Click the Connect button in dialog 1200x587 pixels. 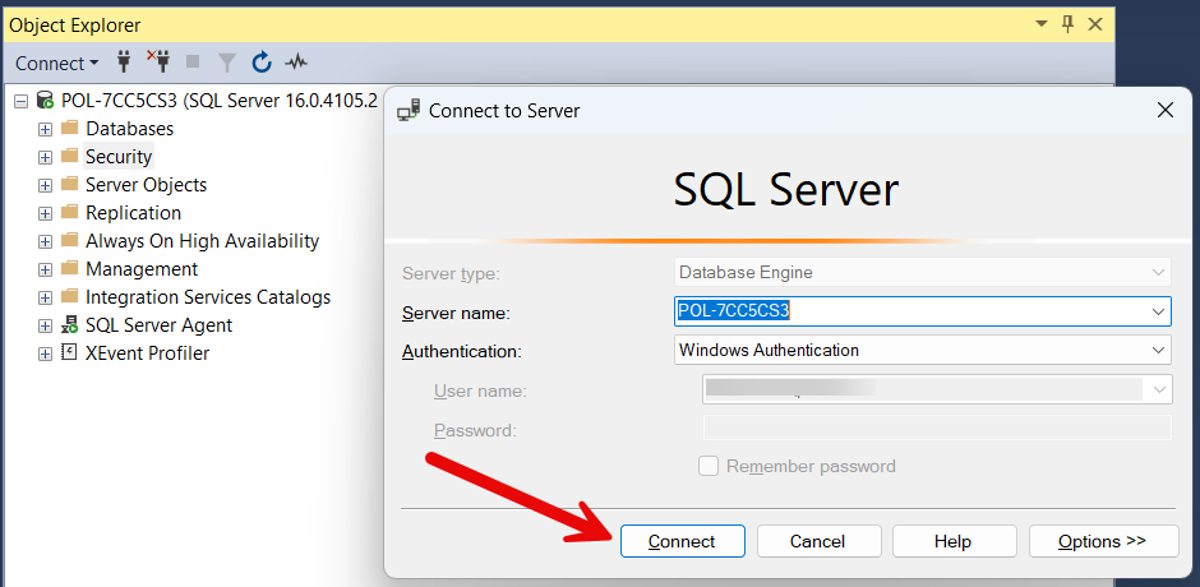click(682, 541)
